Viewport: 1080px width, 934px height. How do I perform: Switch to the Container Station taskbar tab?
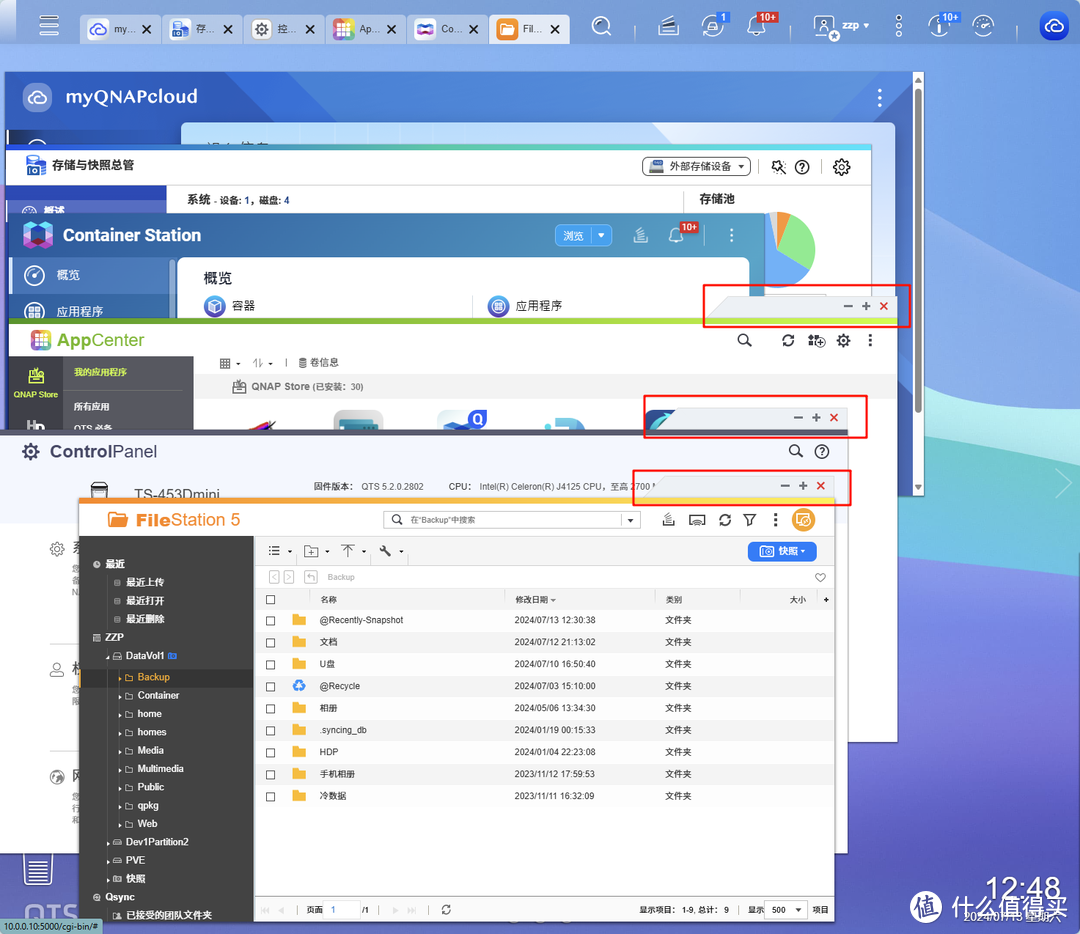tap(448, 29)
